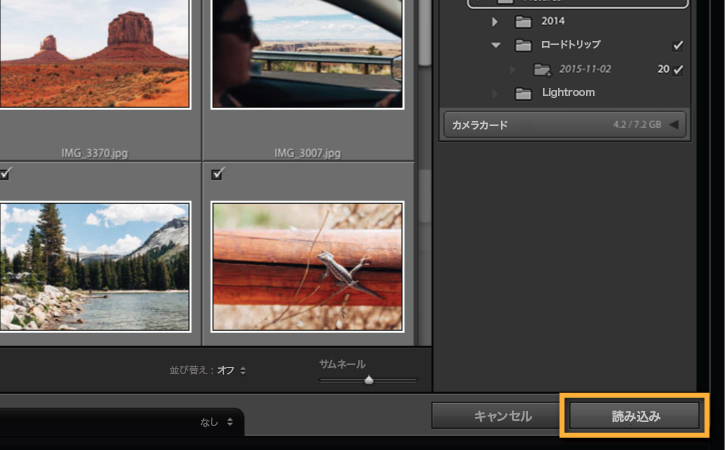Click the IMG_3007.jpg file name
725x450 pixels.
coord(307,153)
